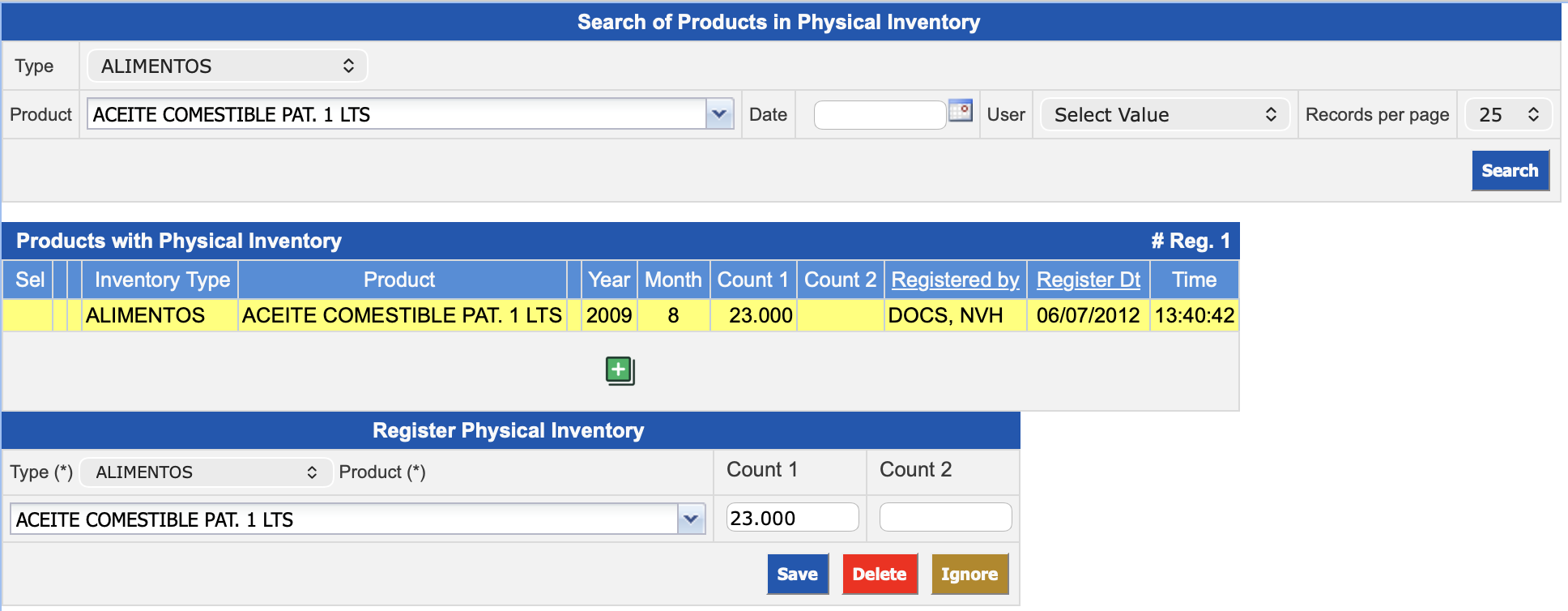Select the Sel cell of ALIMENTOS row
The image size is (1568, 611).
(28, 315)
